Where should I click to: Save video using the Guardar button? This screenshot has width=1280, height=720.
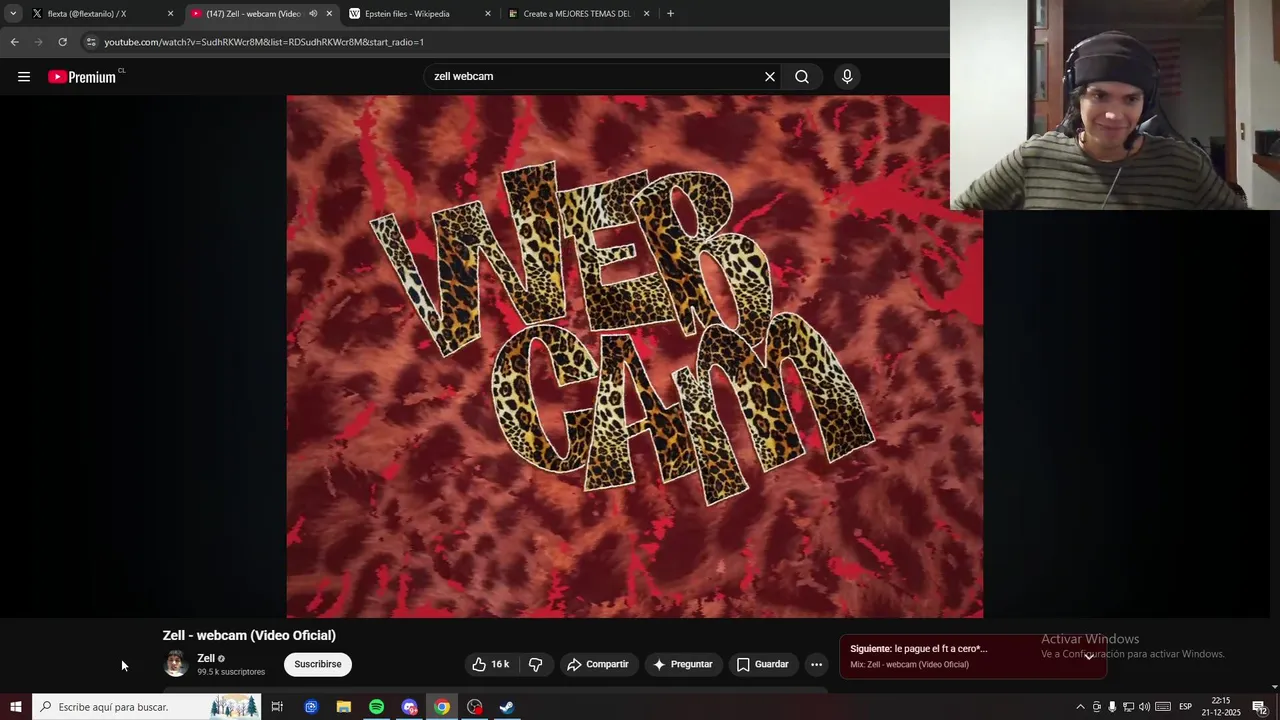(763, 664)
